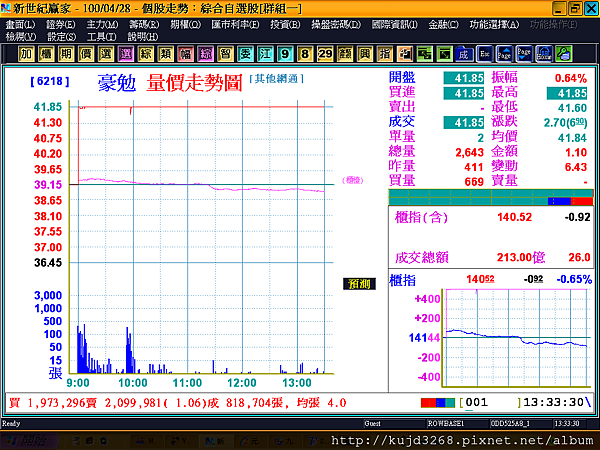This screenshot has width=600, height=450.
Task: Click the [其他網通] category link
Action: pos(276,79)
